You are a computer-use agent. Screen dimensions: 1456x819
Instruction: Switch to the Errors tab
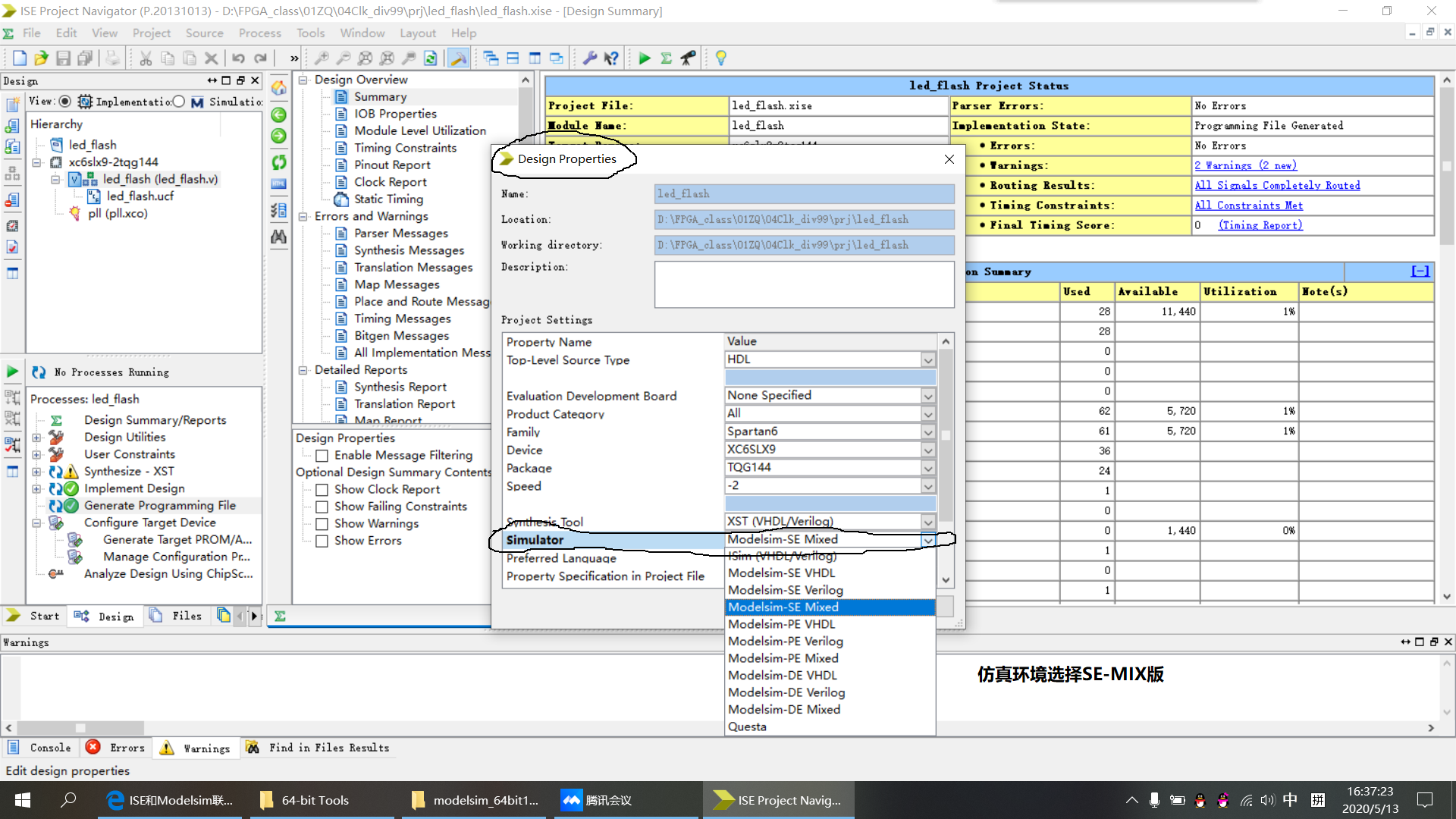coord(116,748)
